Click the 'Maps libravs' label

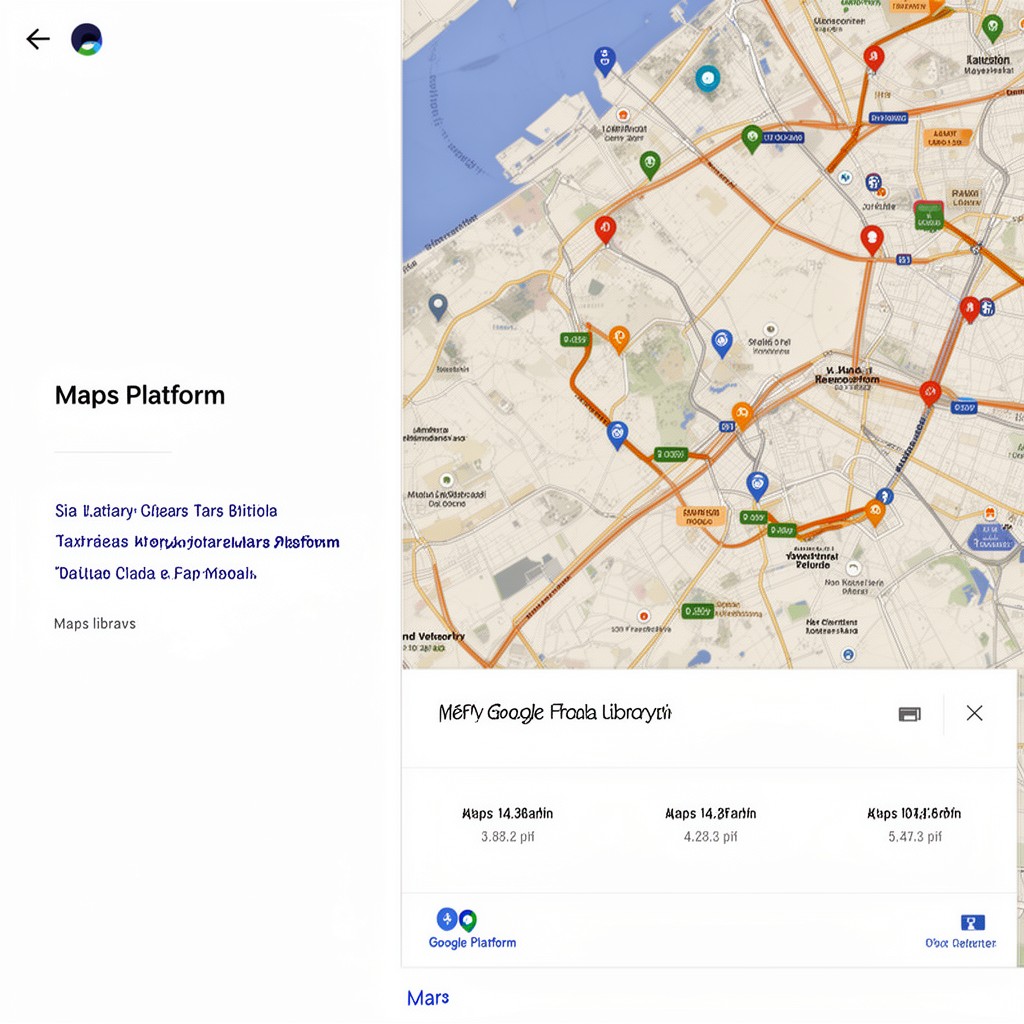(x=95, y=624)
